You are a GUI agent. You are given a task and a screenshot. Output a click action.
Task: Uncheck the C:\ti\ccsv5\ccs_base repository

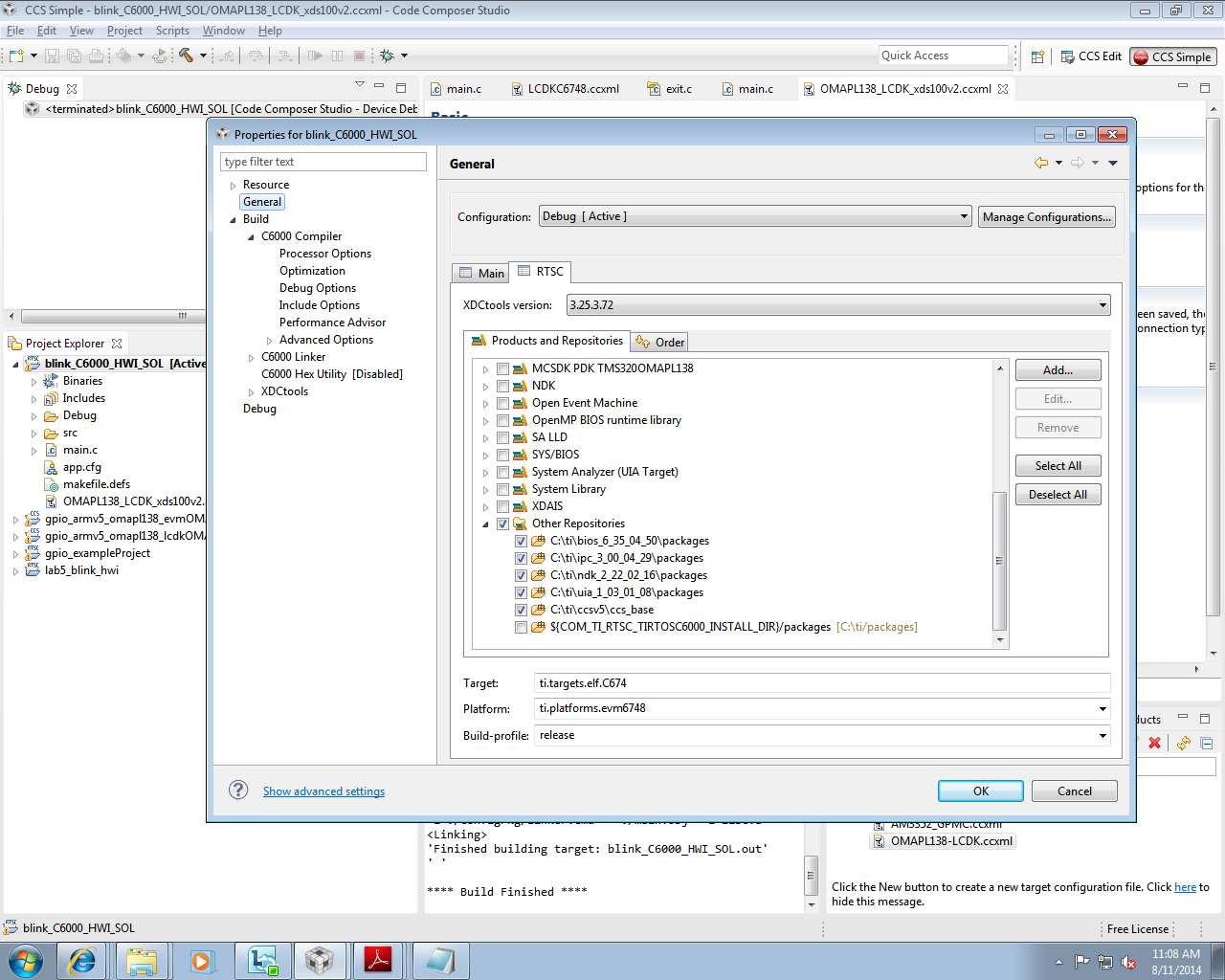point(521,610)
